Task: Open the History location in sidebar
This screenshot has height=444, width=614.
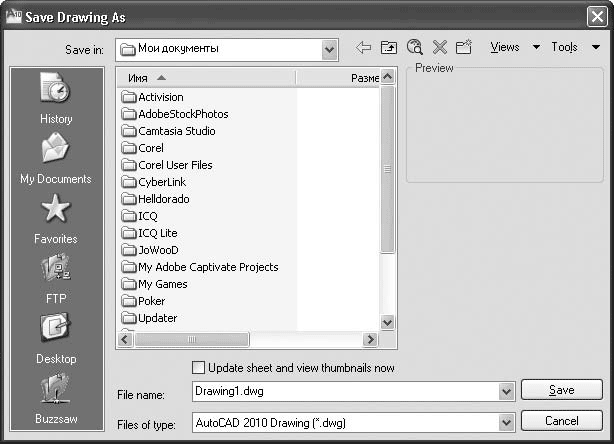Action: click(x=56, y=98)
